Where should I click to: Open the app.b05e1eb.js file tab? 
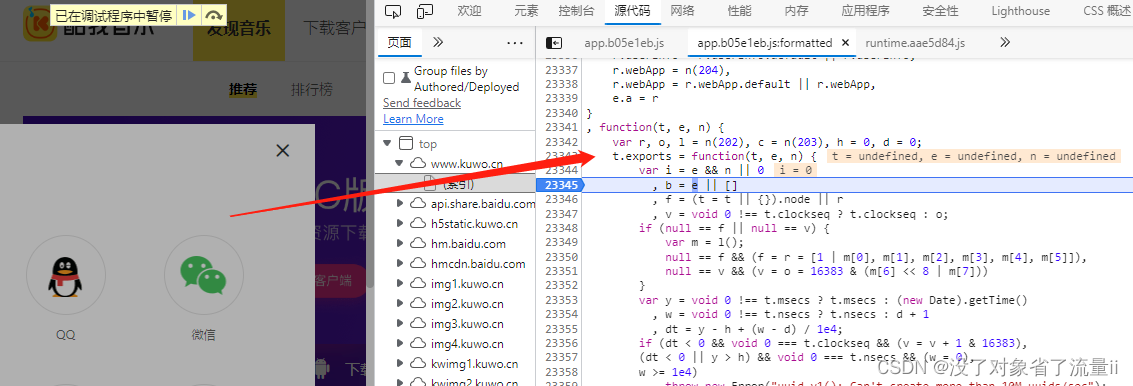coord(624,43)
